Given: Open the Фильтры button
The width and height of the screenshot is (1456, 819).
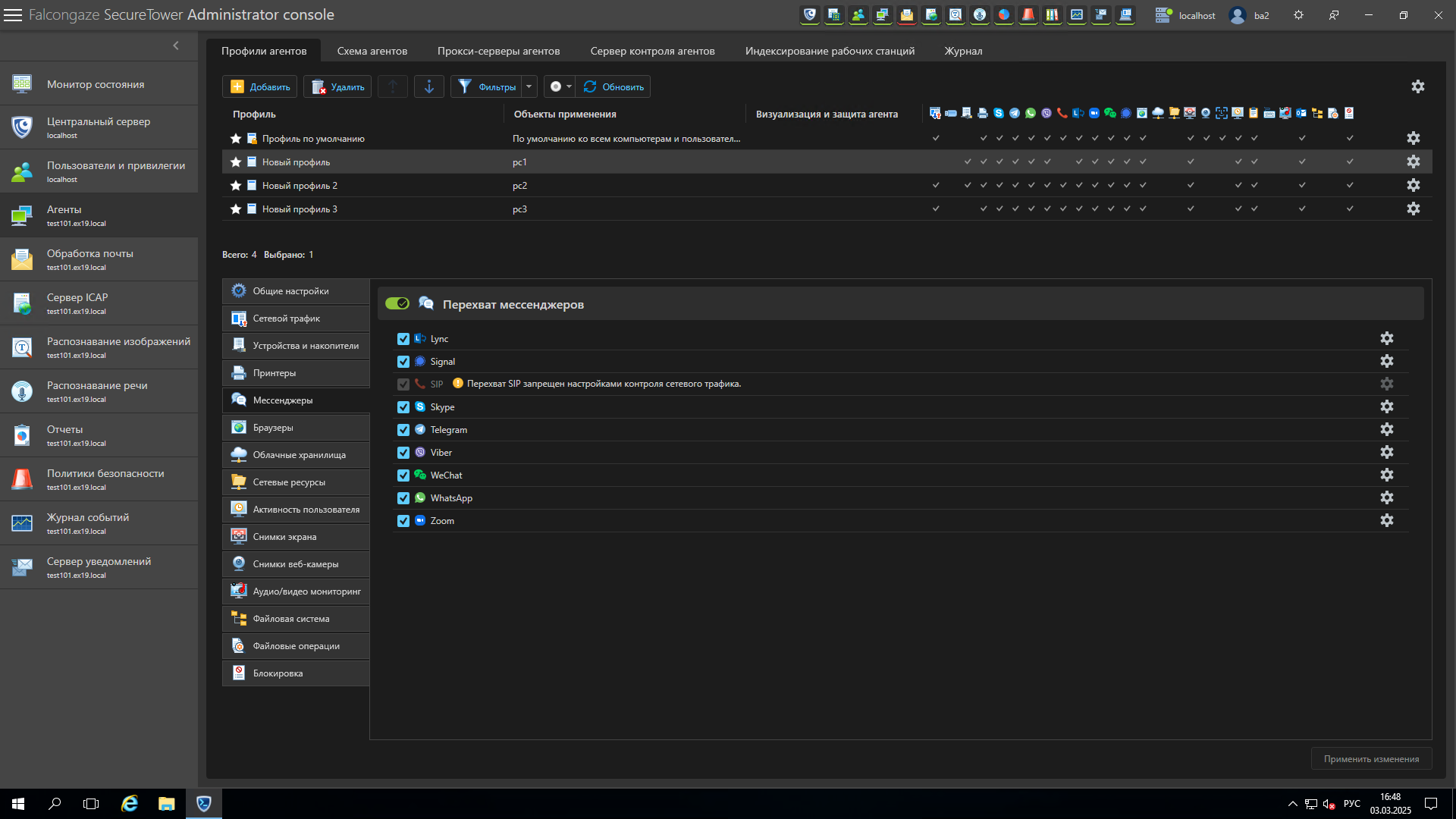Looking at the screenshot, I should click(487, 86).
